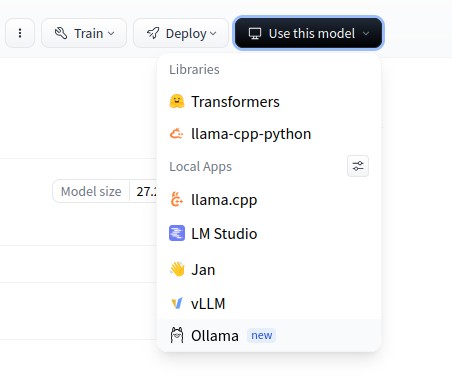
Task: Click the Train wrench icon
Action: pyautogui.click(x=61, y=33)
